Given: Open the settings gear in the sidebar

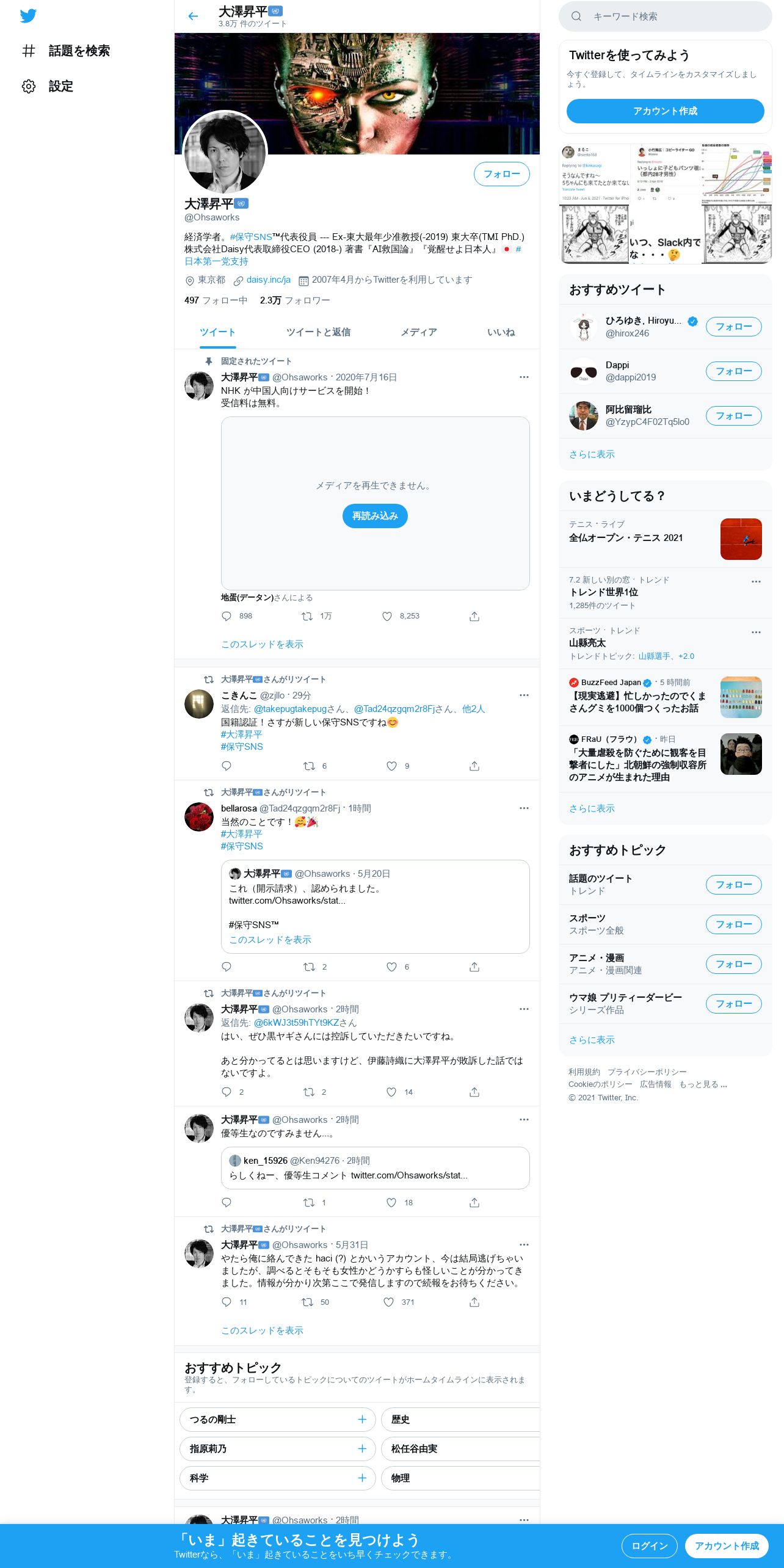Looking at the screenshot, I should tap(29, 86).
